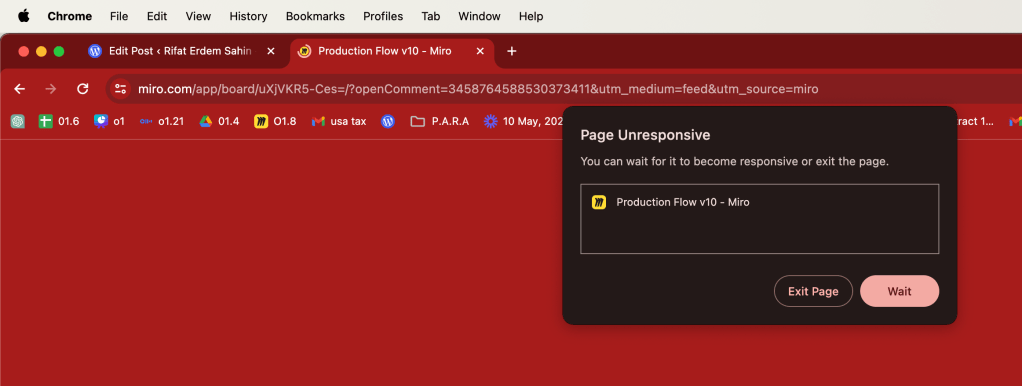Open the P.A.R.A bookmark folder
Viewport: 1022px width, 386px height.
439,121
